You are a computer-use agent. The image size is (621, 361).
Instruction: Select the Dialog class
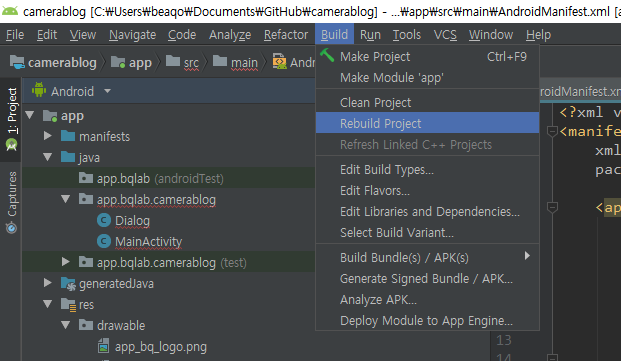pos(132,220)
